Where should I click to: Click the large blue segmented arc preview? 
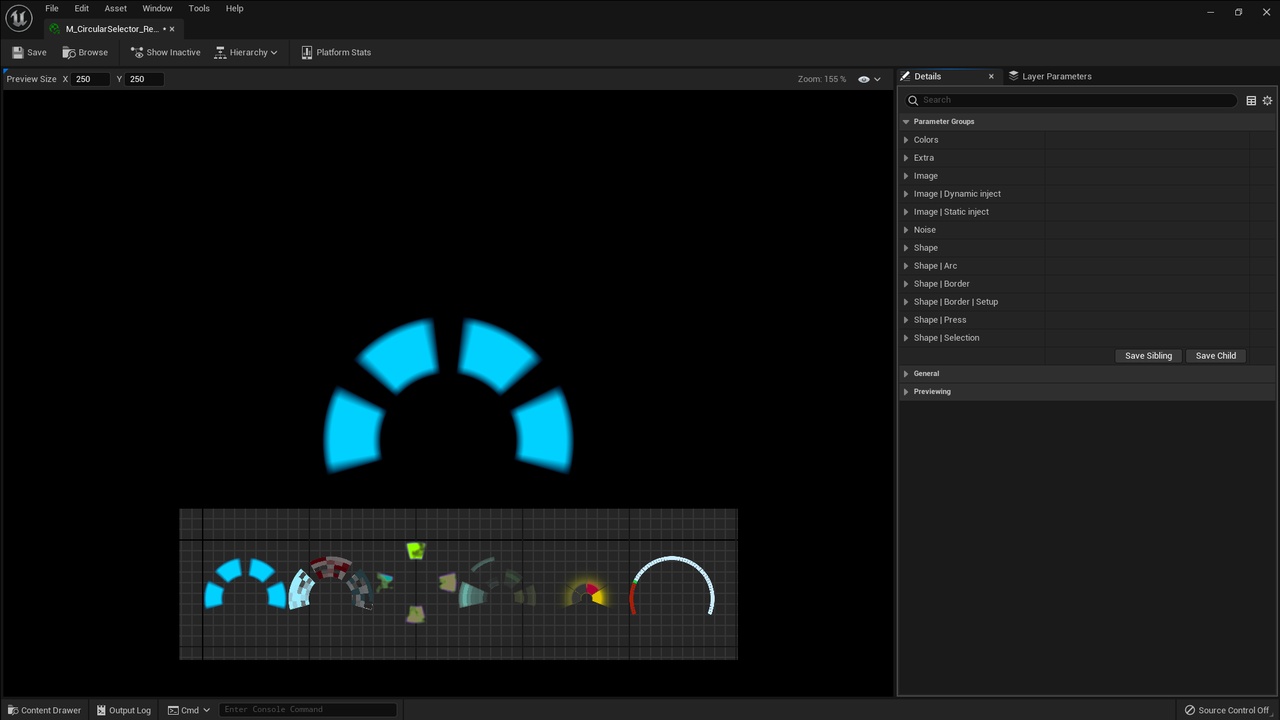tap(448, 395)
